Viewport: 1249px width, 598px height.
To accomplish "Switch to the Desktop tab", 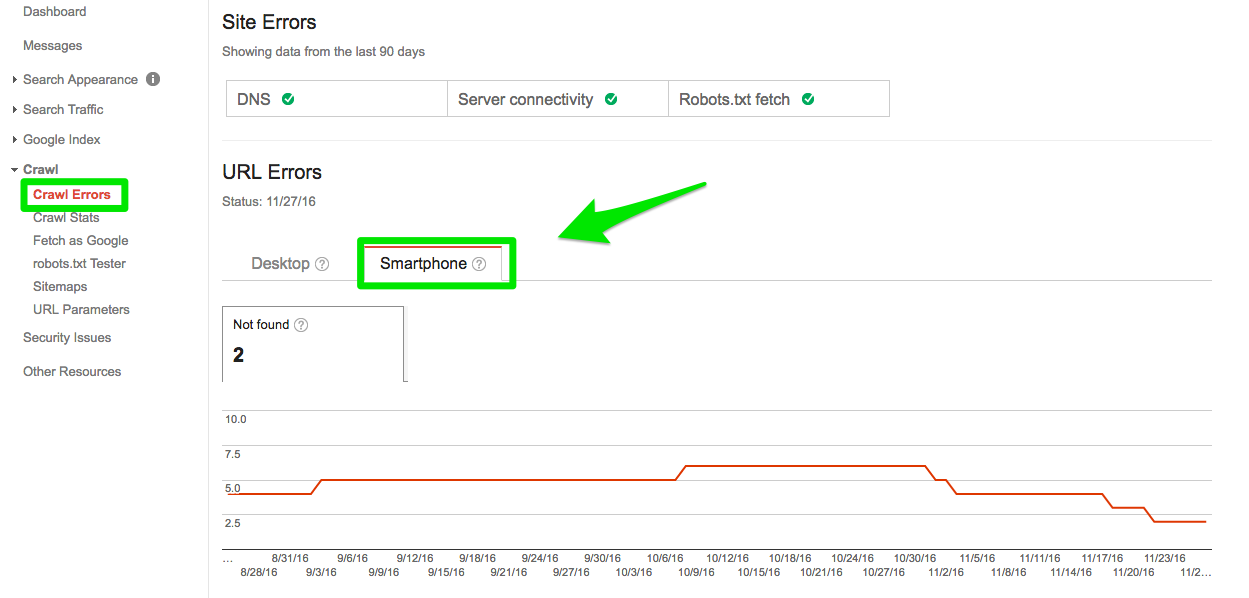I will click(281, 263).
